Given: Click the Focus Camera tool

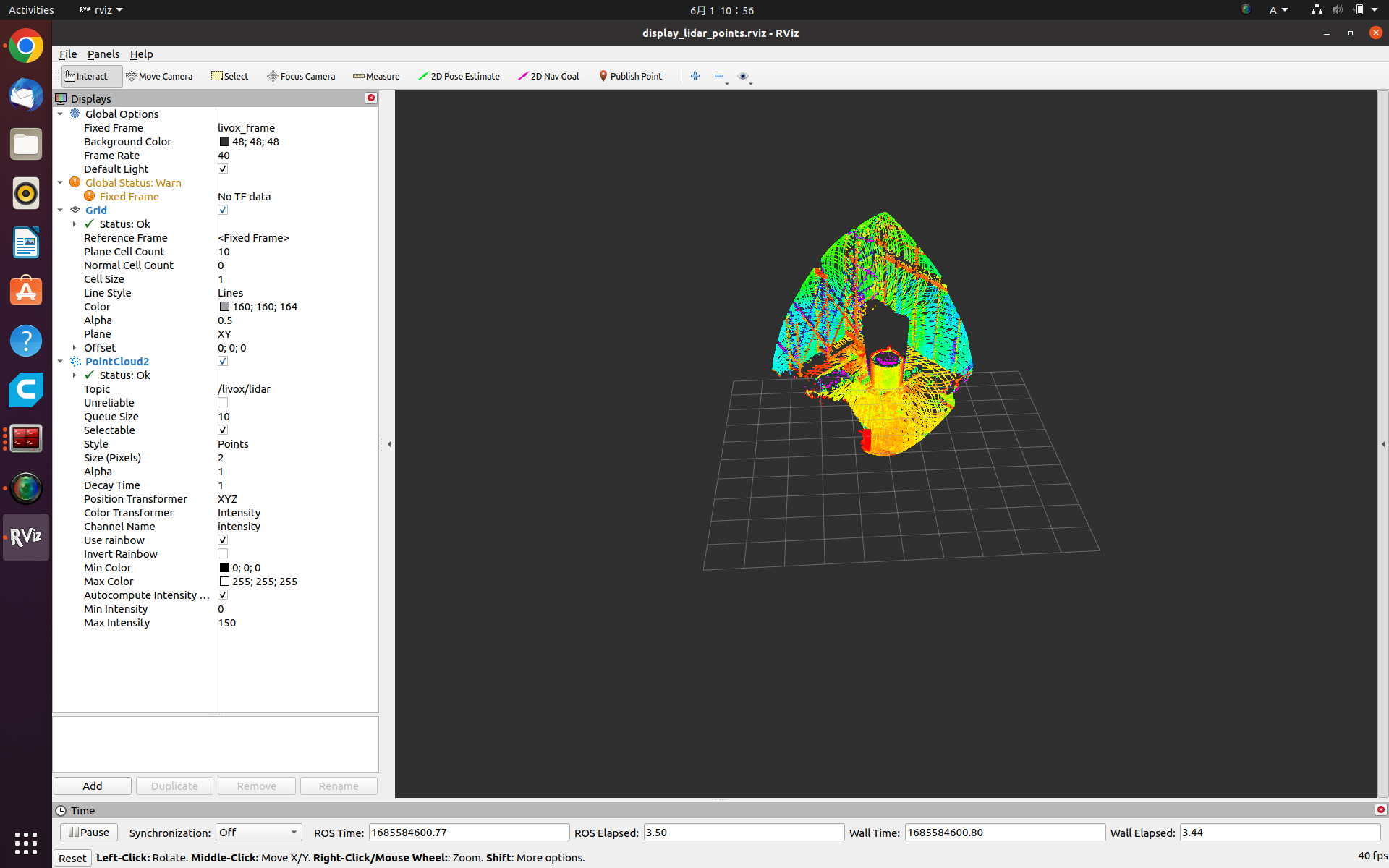Looking at the screenshot, I should click(x=301, y=76).
